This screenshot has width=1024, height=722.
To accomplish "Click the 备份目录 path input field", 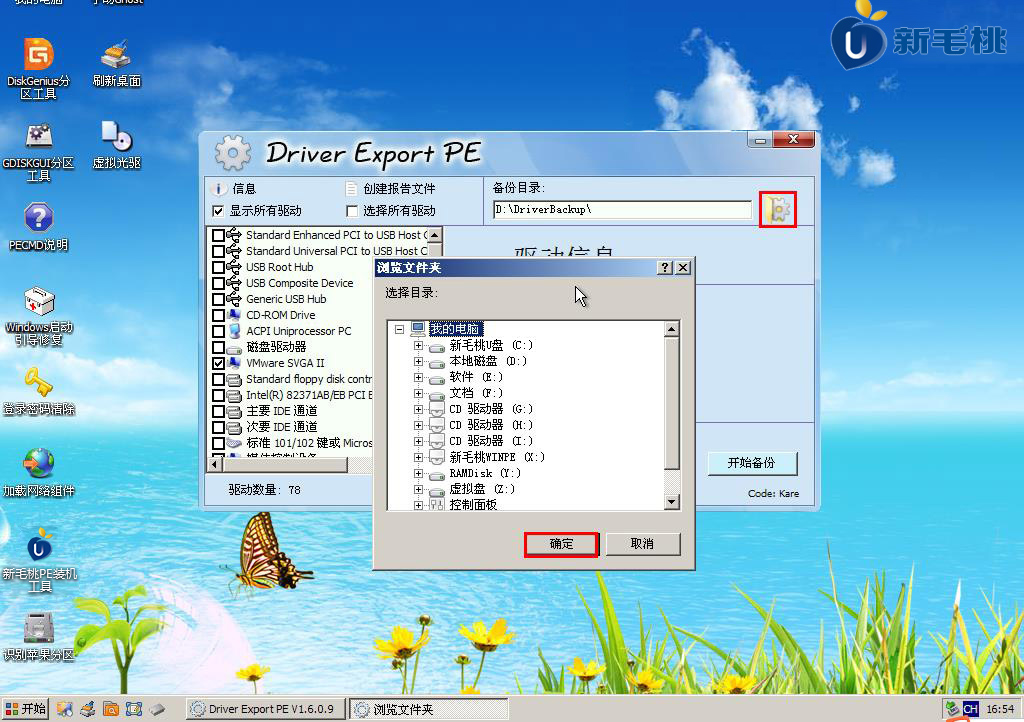I will 622,210.
